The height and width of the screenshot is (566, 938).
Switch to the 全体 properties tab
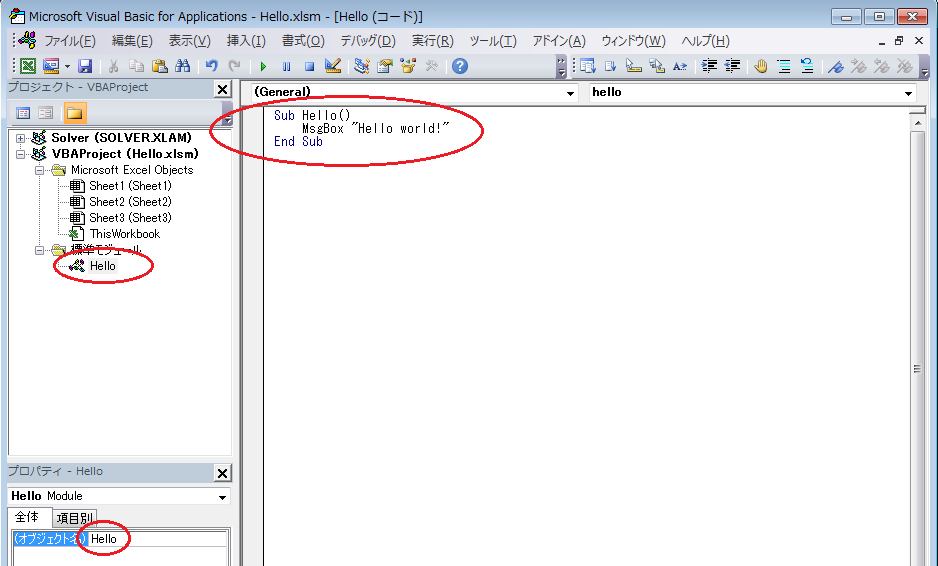pos(27,517)
